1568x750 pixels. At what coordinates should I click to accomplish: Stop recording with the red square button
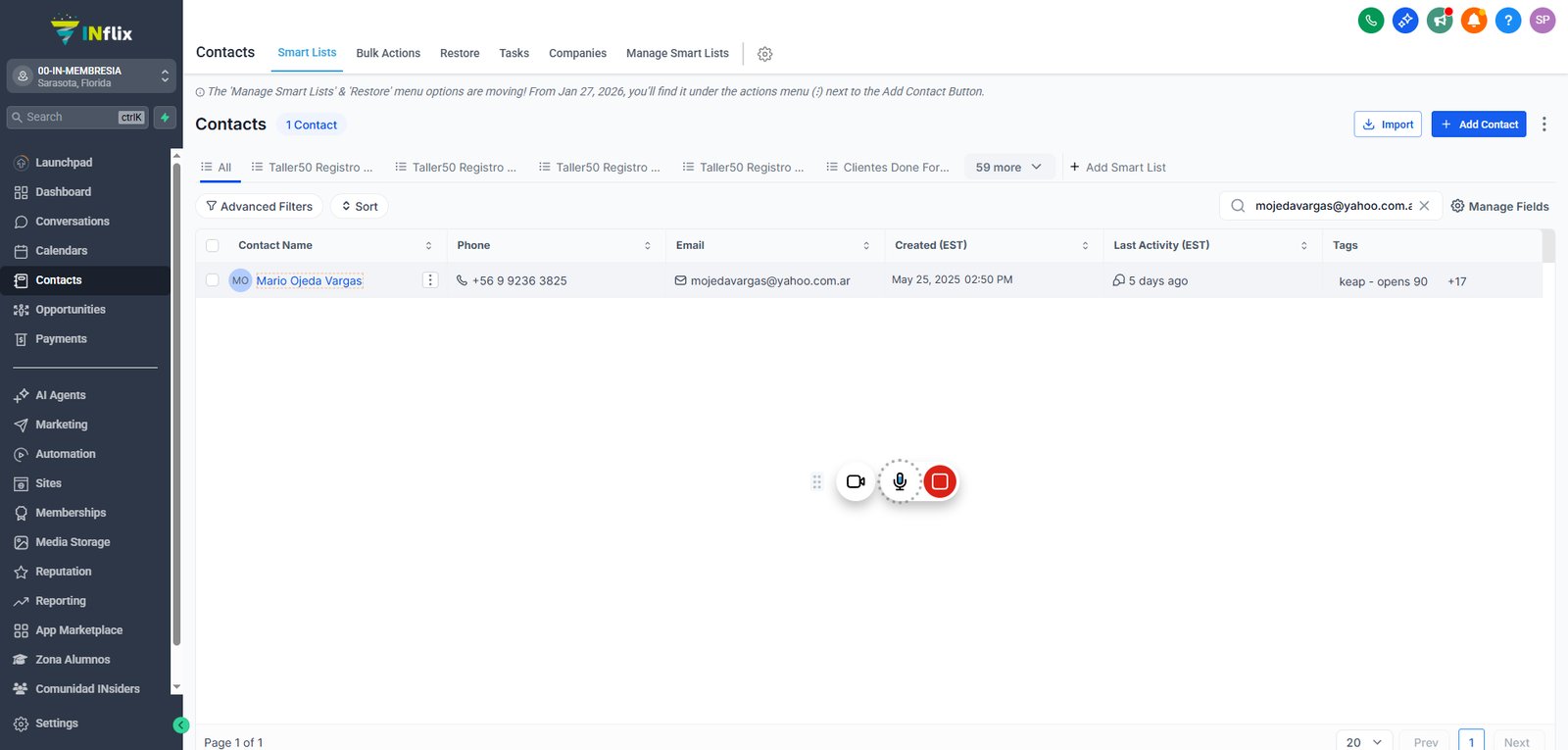coord(940,481)
